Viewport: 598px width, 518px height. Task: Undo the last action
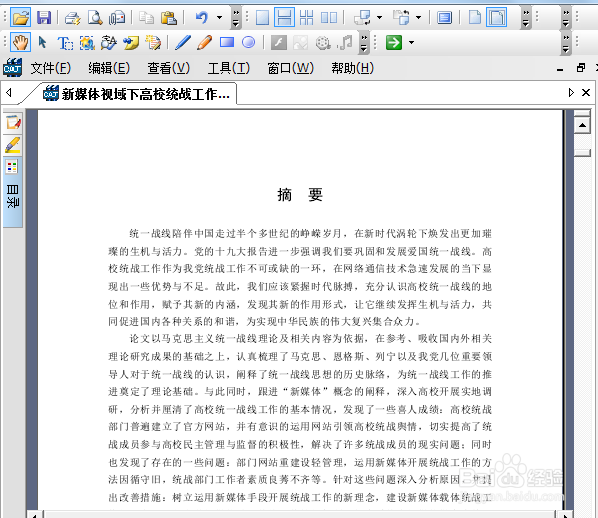point(202,18)
